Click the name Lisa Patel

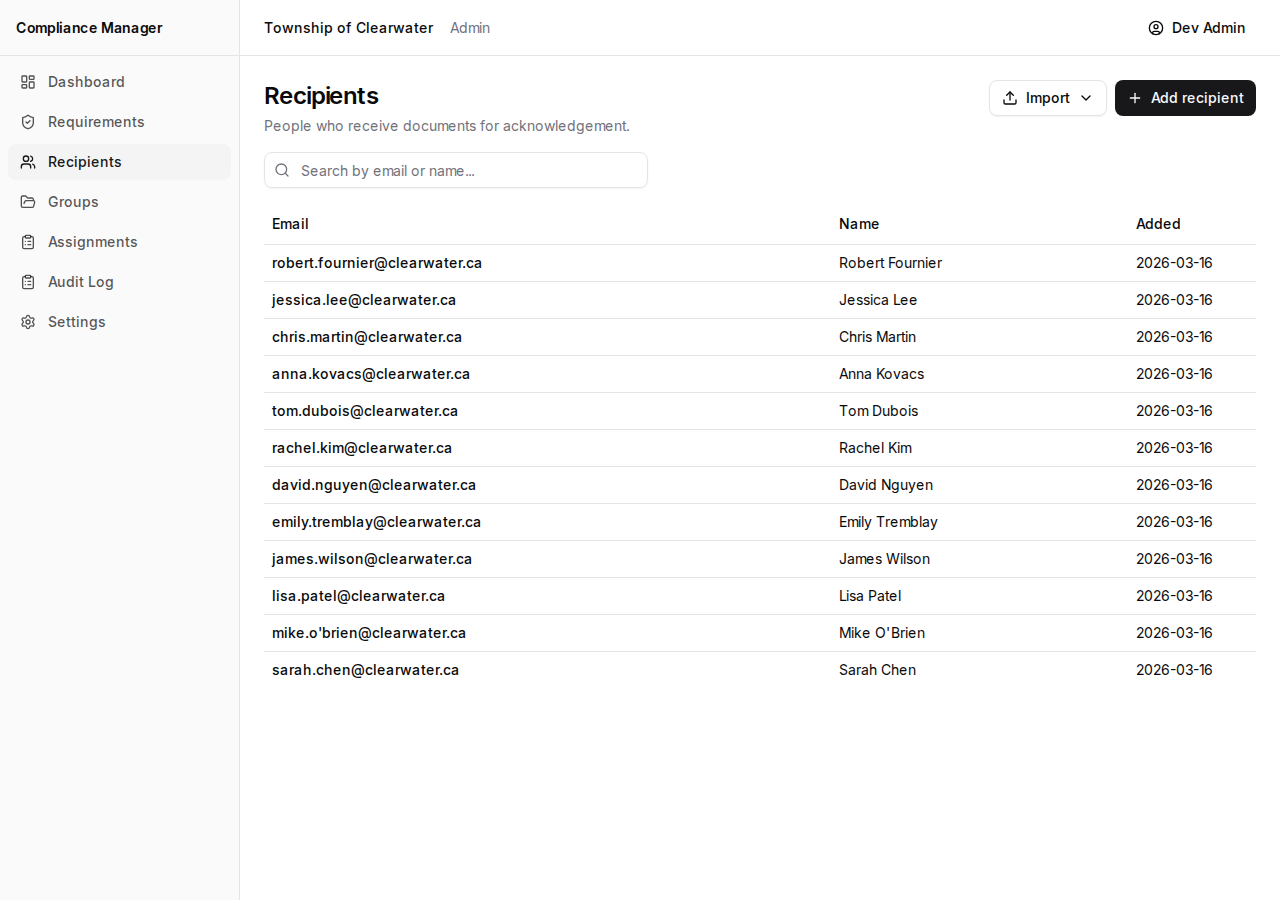pyautogui.click(x=870, y=596)
